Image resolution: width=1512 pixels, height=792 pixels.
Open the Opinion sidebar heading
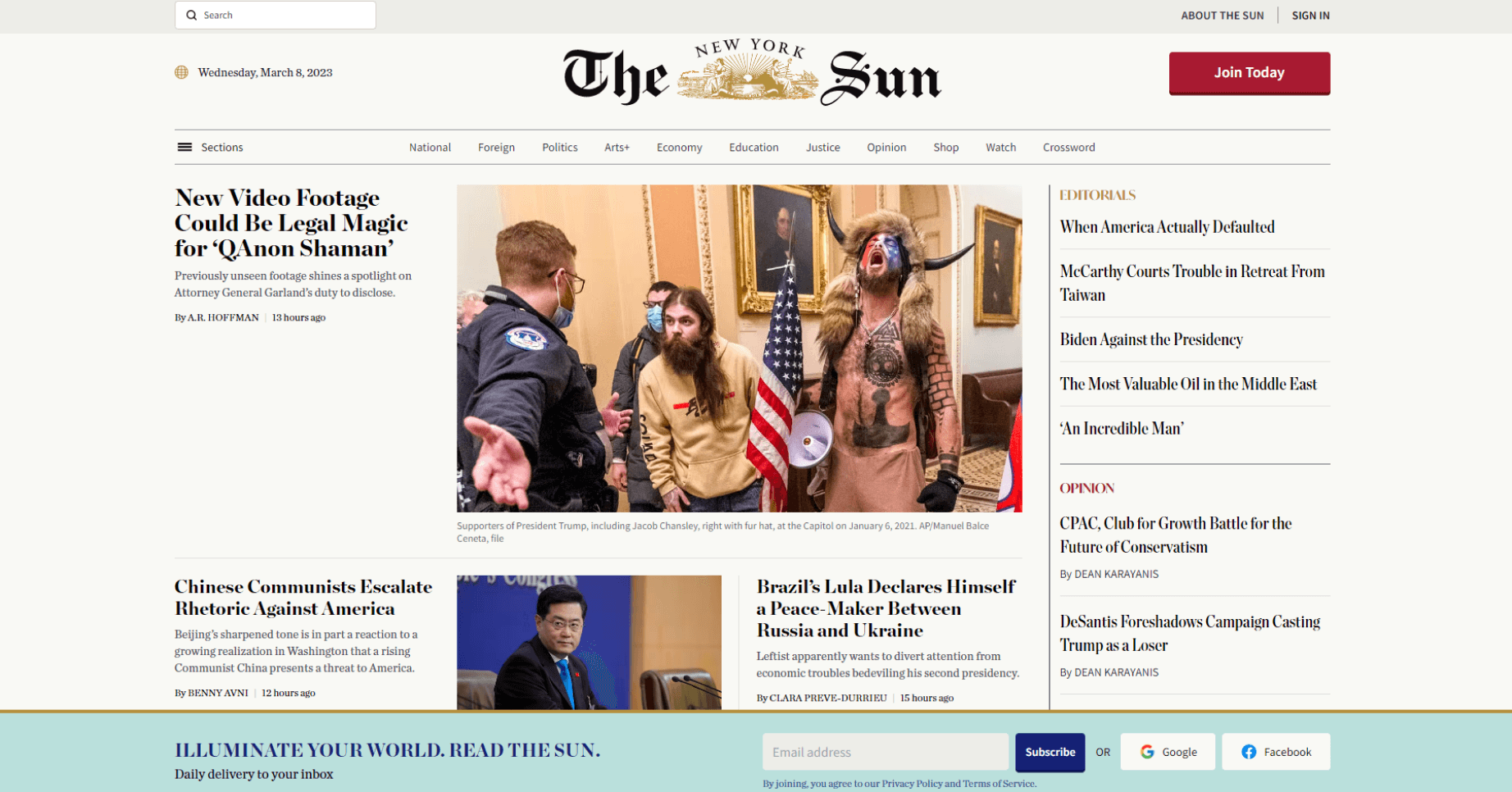pos(1087,489)
